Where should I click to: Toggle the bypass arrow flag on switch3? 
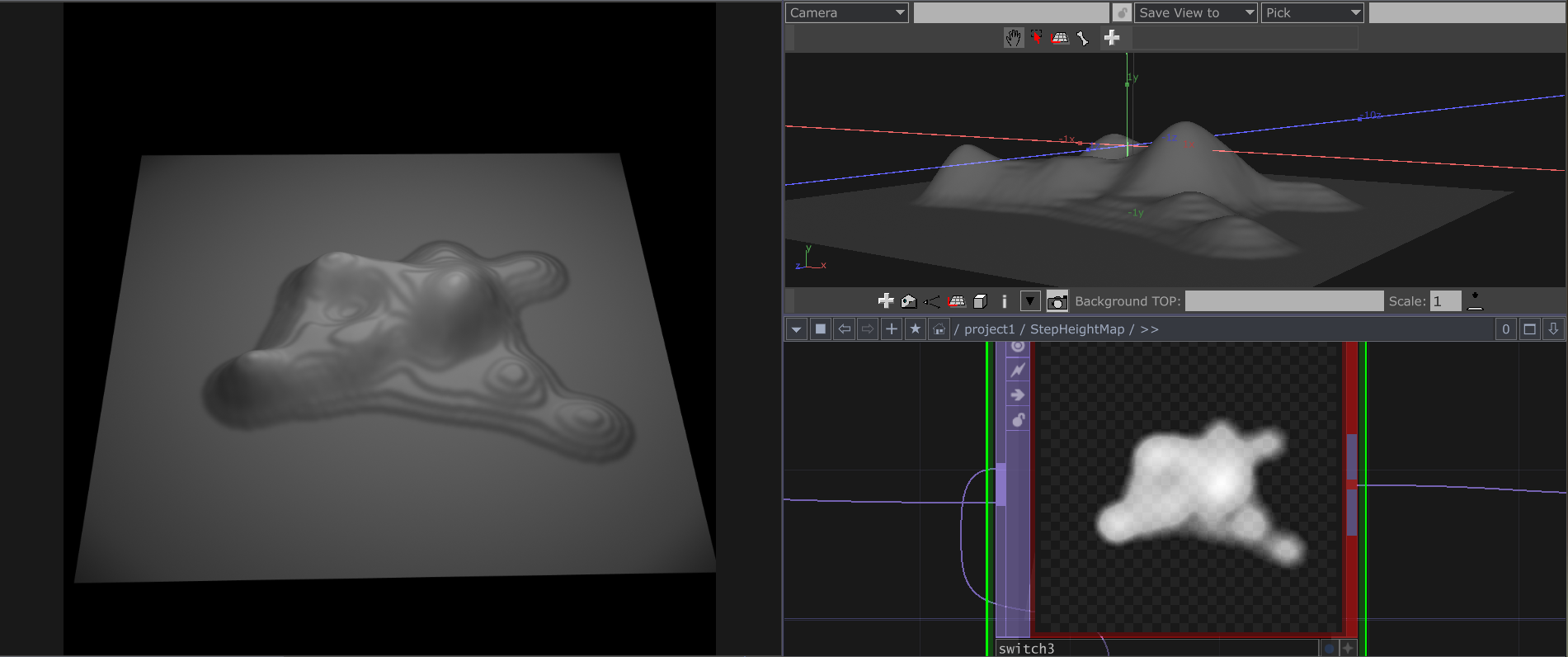[x=1018, y=395]
